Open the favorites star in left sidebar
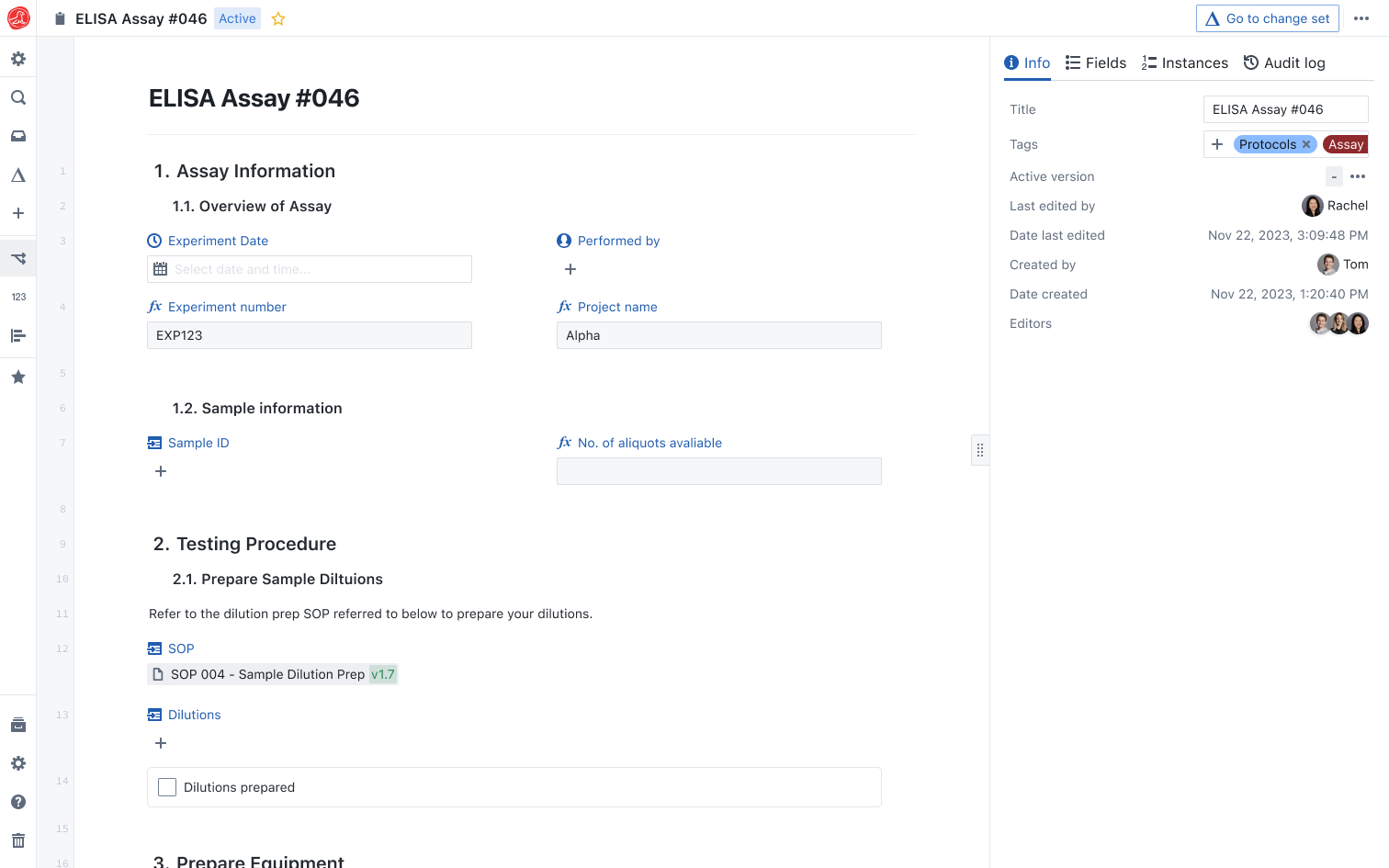The width and height of the screenshot is (1389, 868). (x=17, y=377)
